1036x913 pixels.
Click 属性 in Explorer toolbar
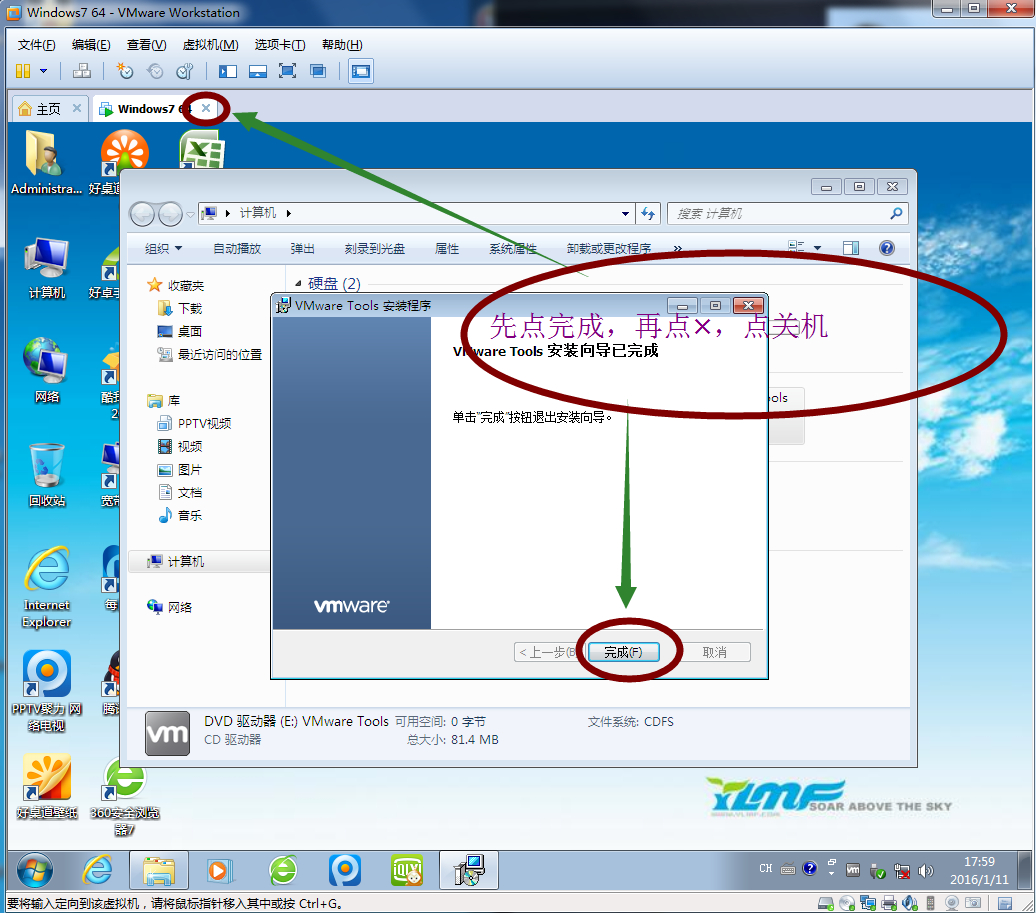click(x=447, y=249)
